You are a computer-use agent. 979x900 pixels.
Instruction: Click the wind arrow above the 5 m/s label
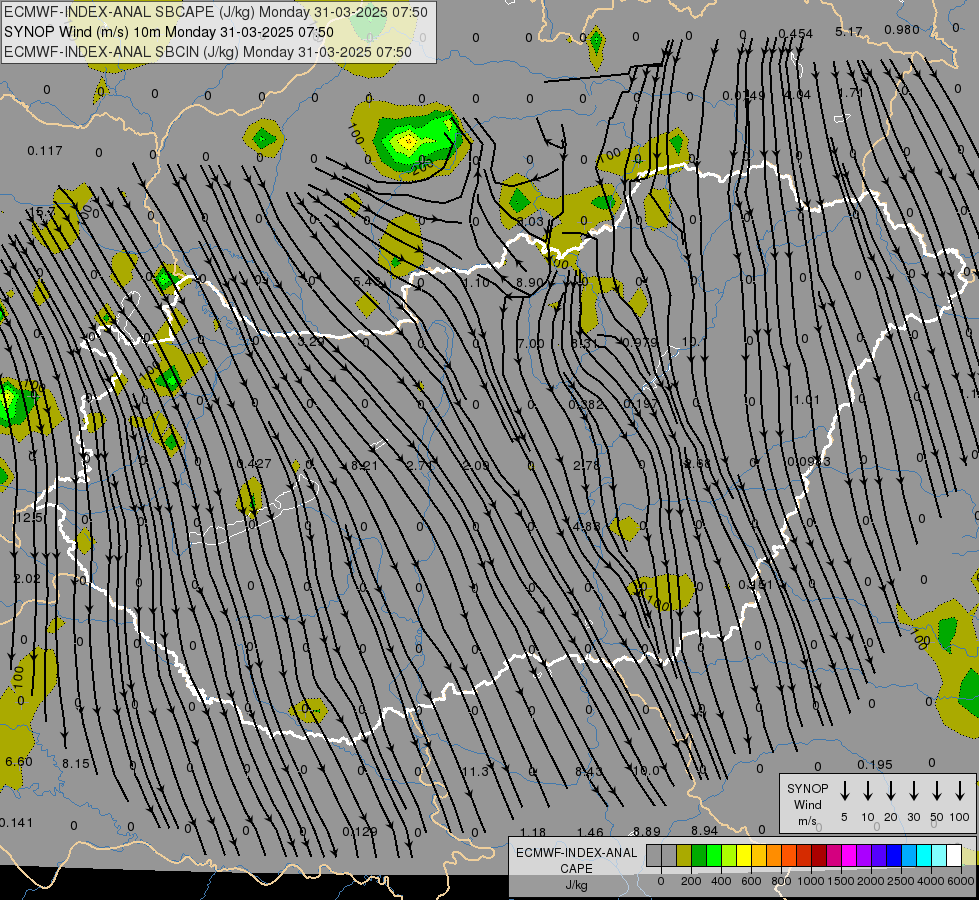844,791
